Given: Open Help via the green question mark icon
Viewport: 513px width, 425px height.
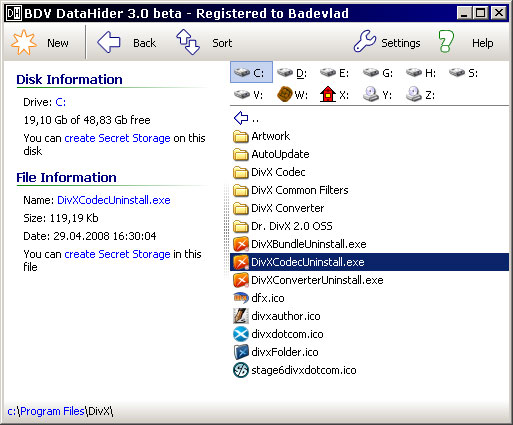Looking at the screenshot, I should pyautogui.click(x=446, y=41).
